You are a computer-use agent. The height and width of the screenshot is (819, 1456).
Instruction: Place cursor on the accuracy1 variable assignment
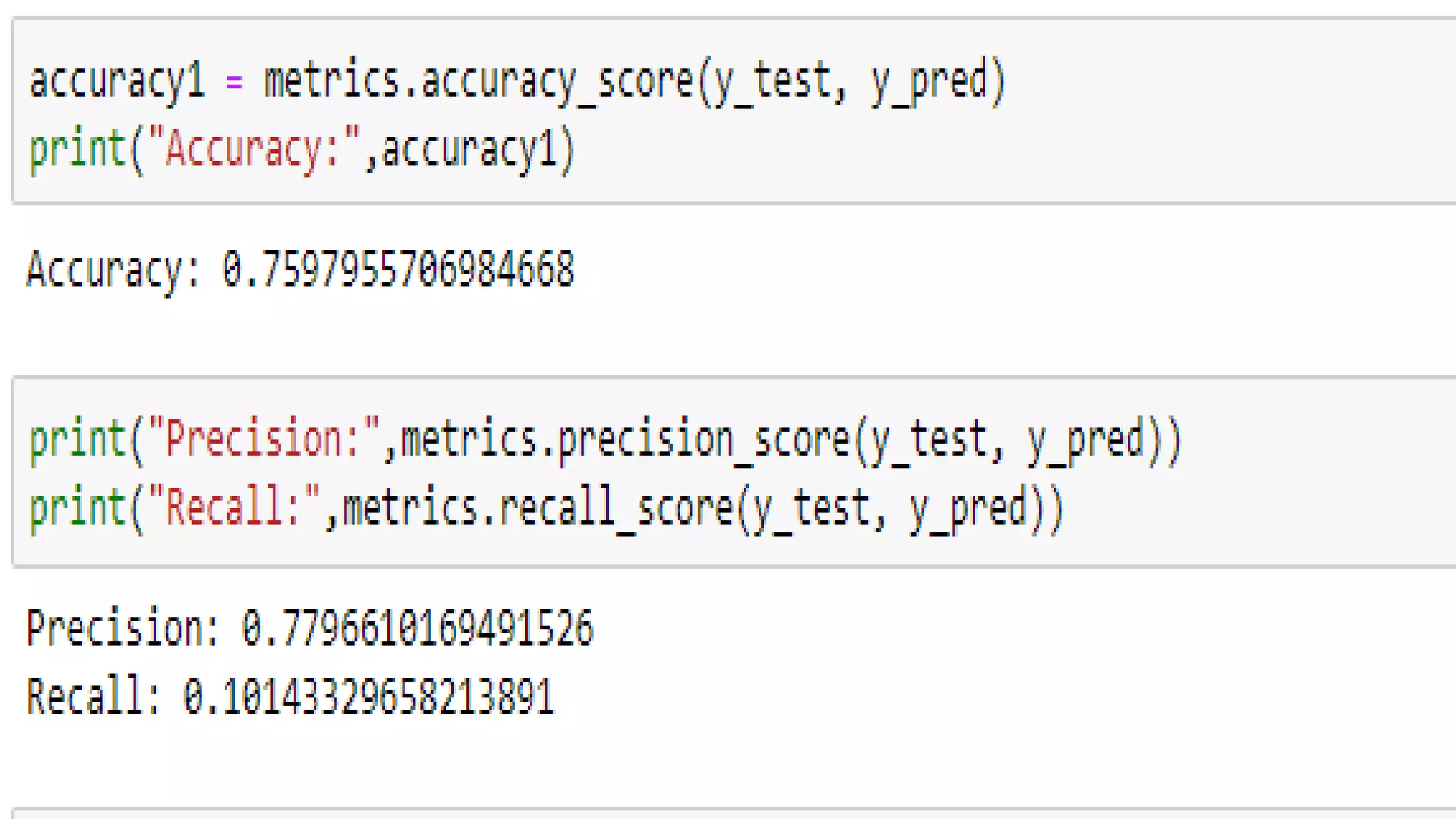click(x=117, y=82)
